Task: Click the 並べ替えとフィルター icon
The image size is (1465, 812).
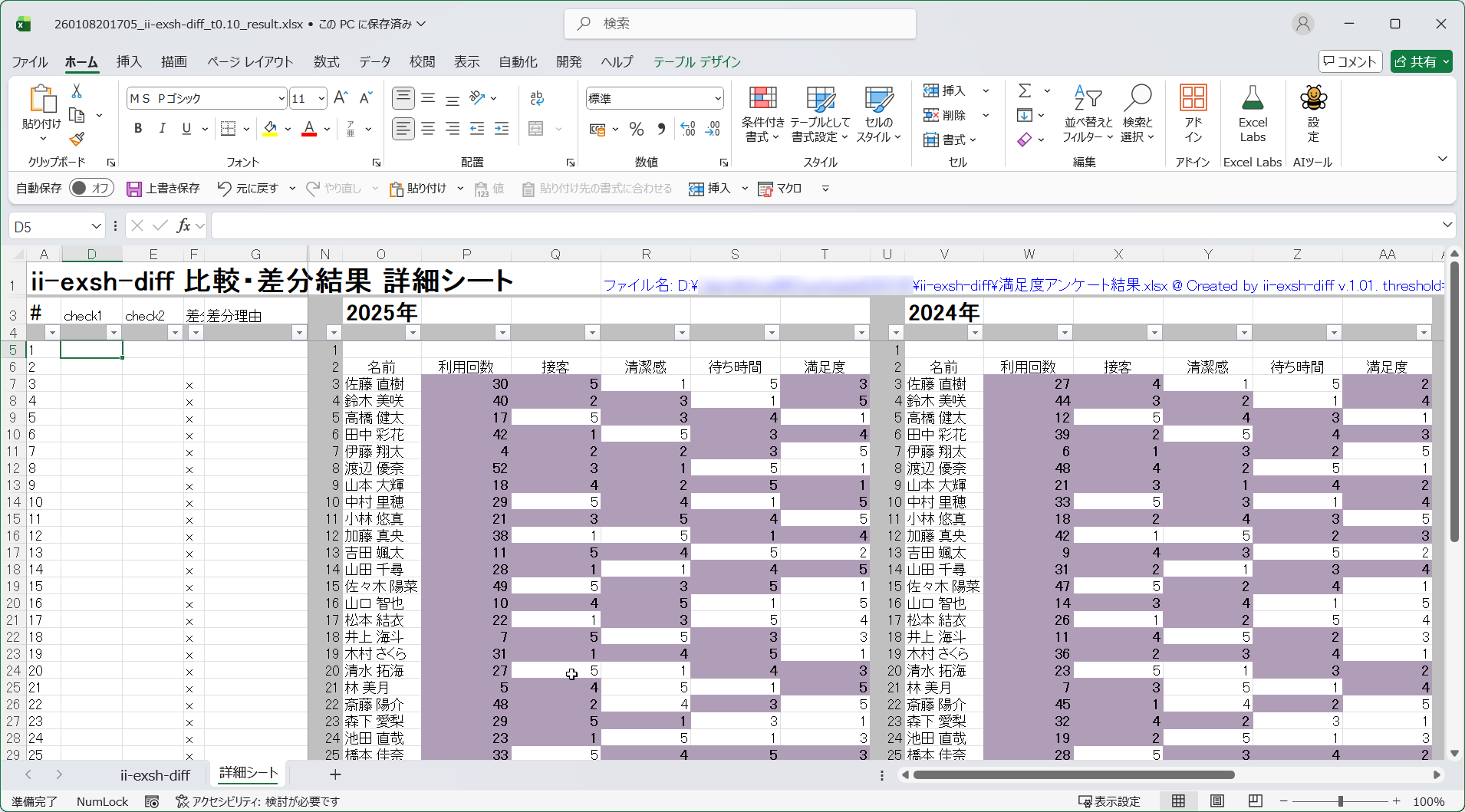Action: coord(1088,113)
